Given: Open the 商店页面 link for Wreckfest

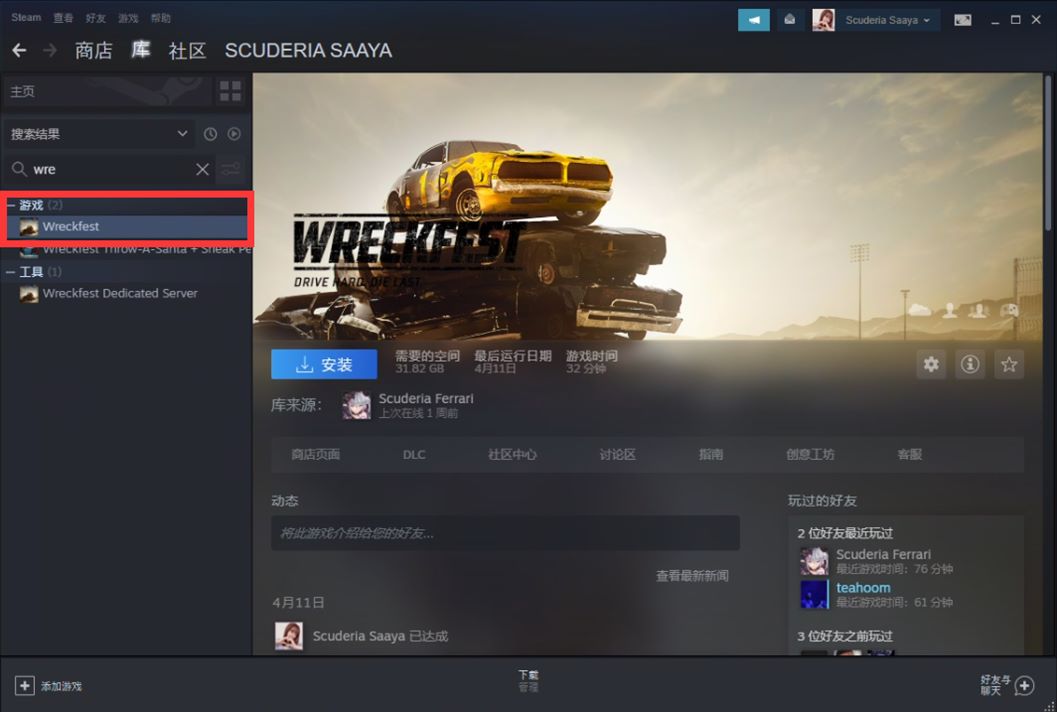Looking at the screenshot, I should (315, 454).
